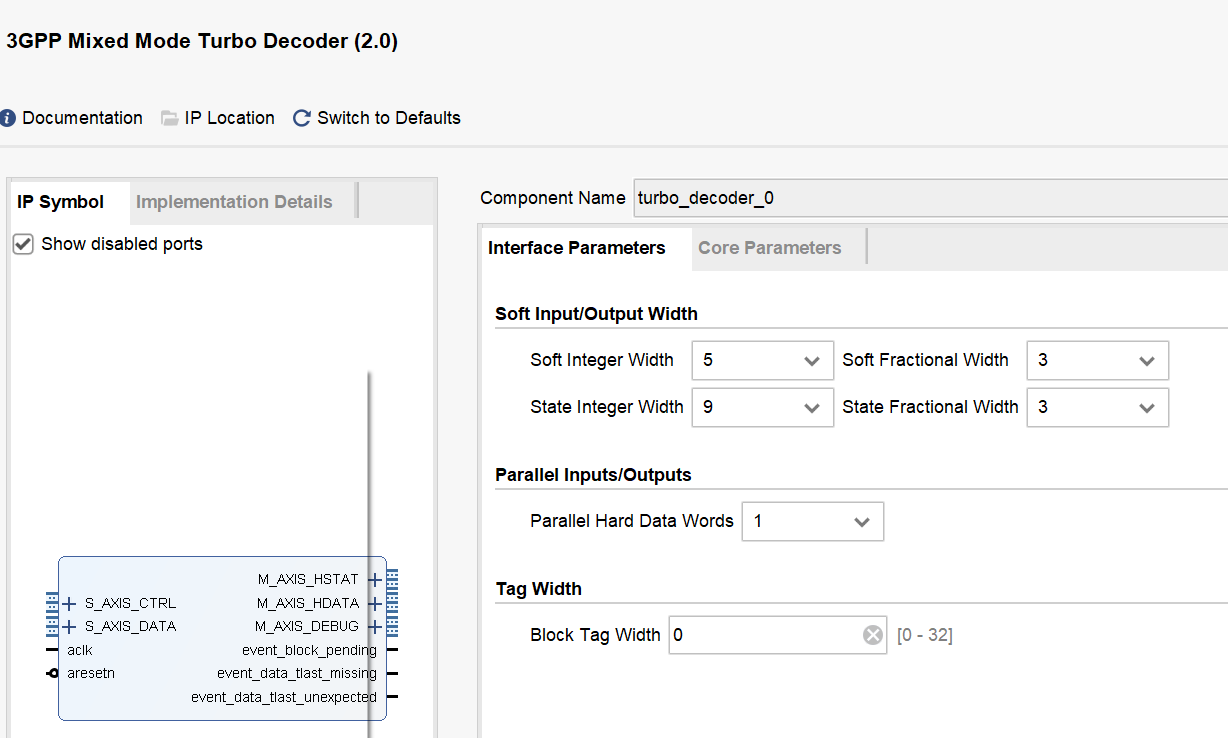The height and width of the screenshot is (738, 1228).
Task: Expand the M_AXIS_HSTAT port plus icon
Action: (374, 580)
